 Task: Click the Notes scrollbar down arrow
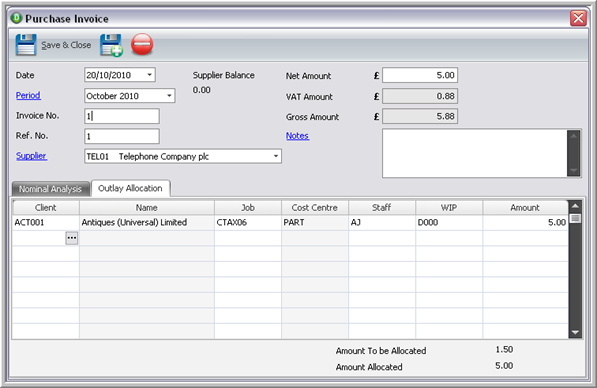(573, 171)
